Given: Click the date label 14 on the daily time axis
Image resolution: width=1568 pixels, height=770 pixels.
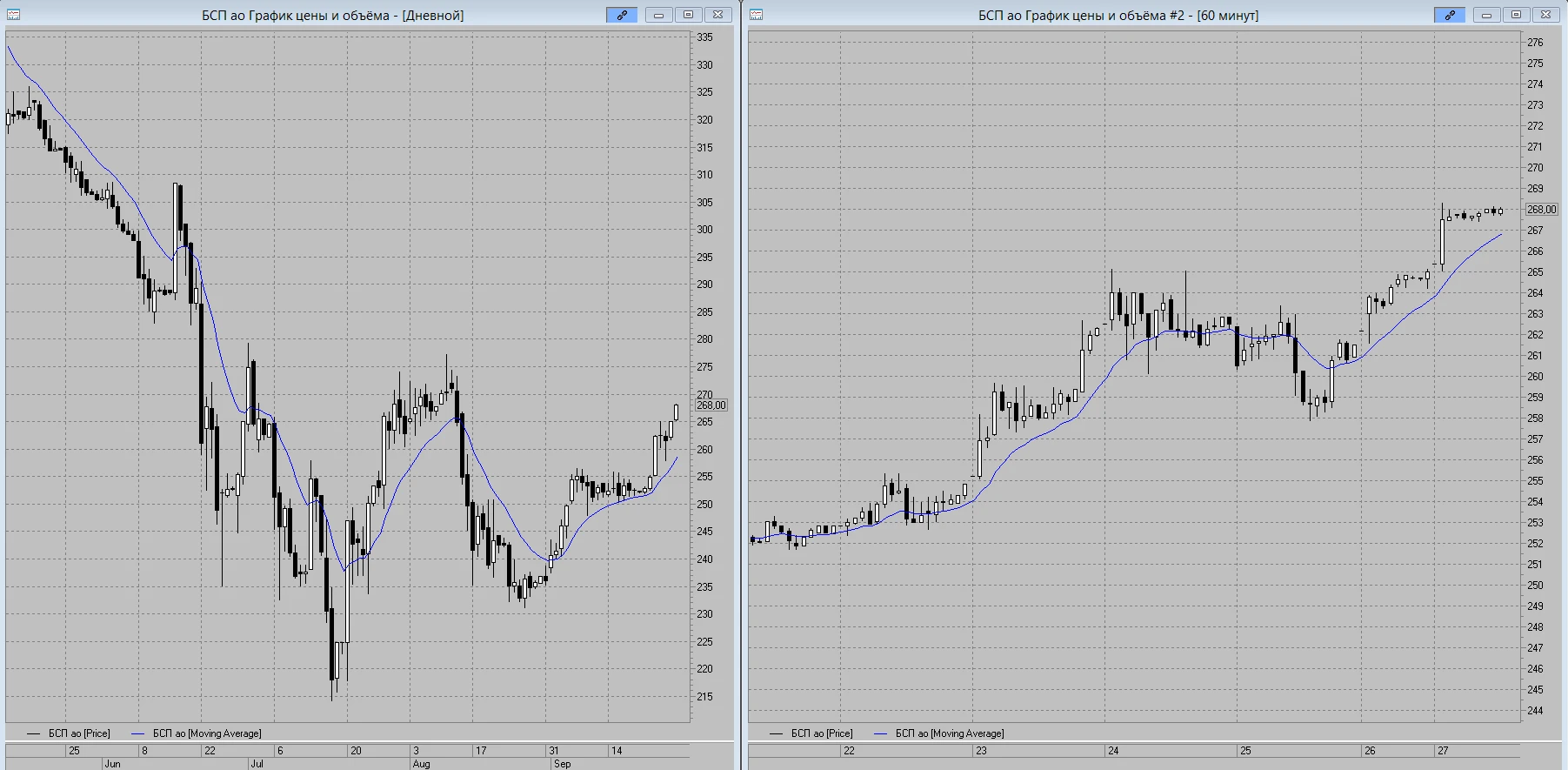Looking at the screenshot, I should coord(617,751).
